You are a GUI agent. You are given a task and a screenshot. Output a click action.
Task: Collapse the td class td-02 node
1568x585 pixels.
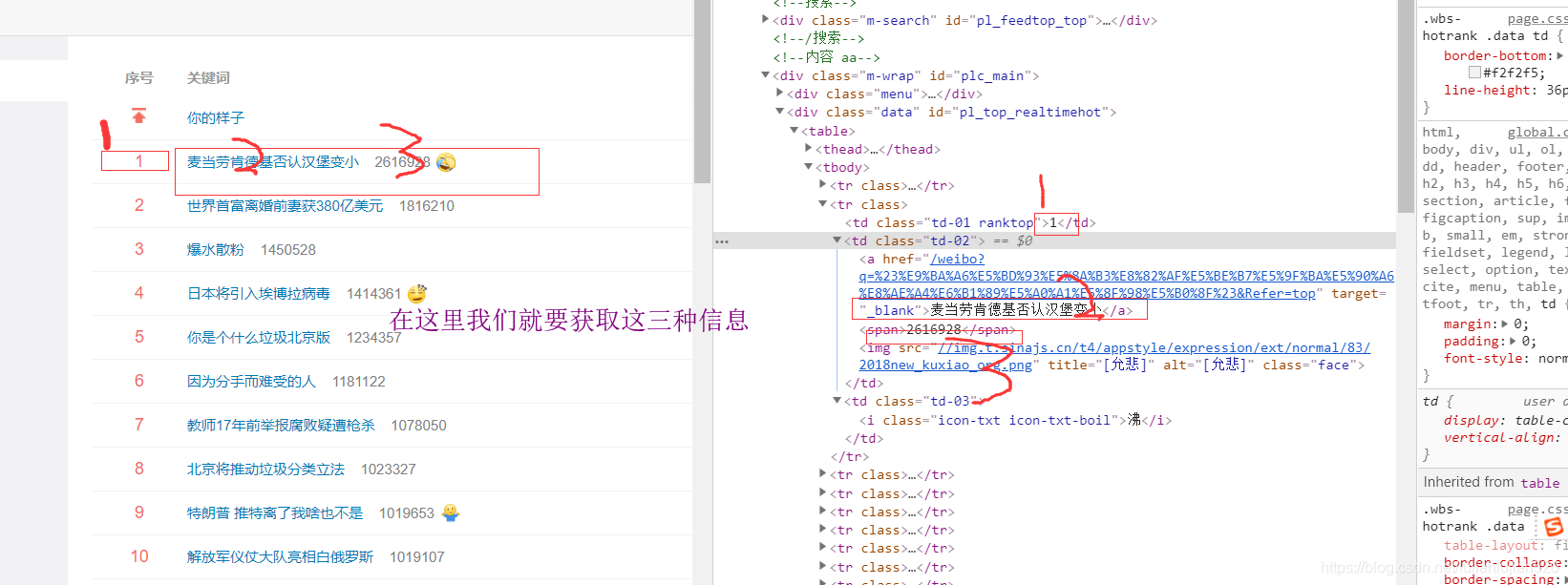(837, 240)
